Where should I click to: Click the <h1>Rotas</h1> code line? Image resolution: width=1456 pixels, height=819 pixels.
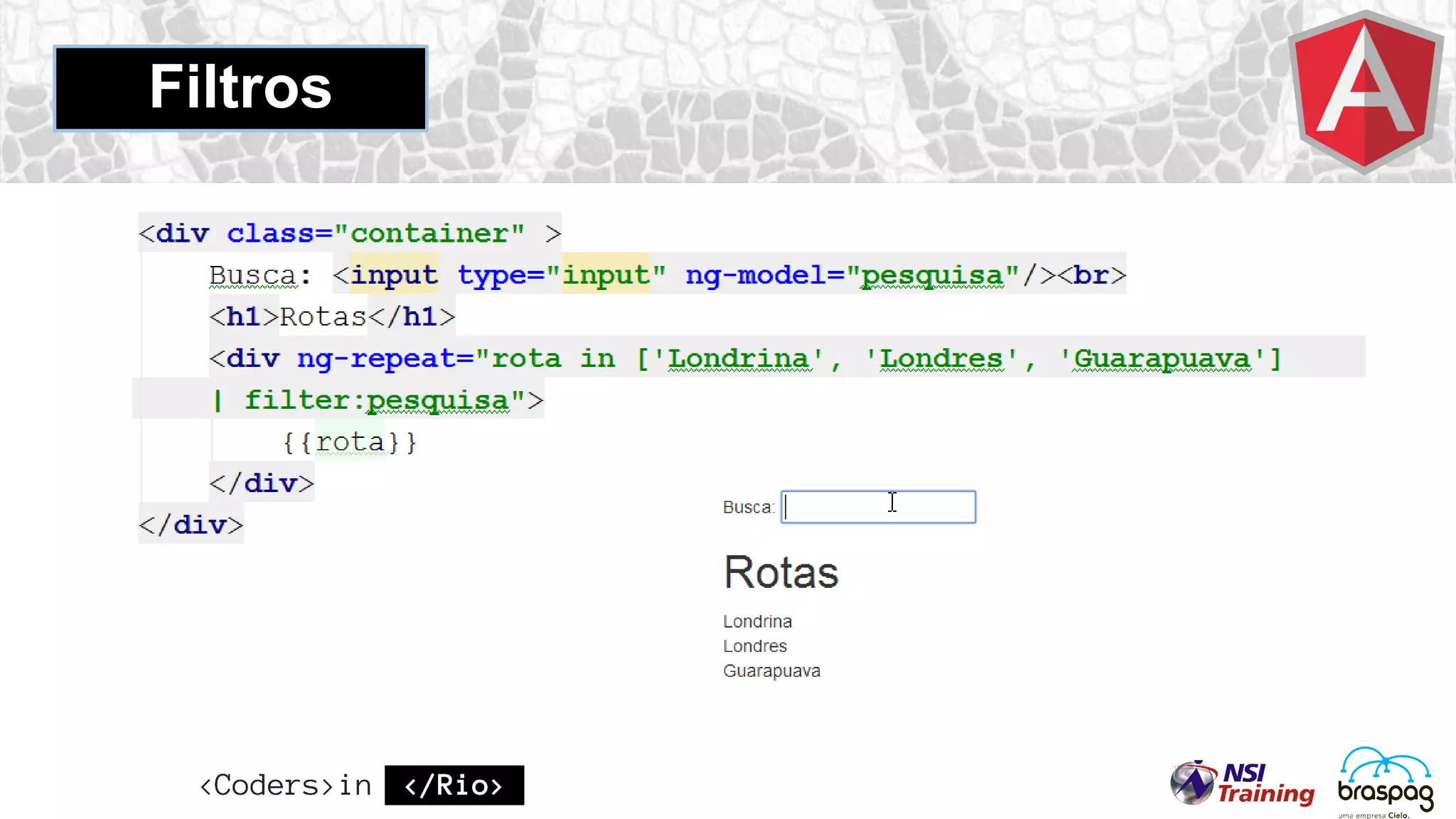pyautogui.click(x=332, y=317)
